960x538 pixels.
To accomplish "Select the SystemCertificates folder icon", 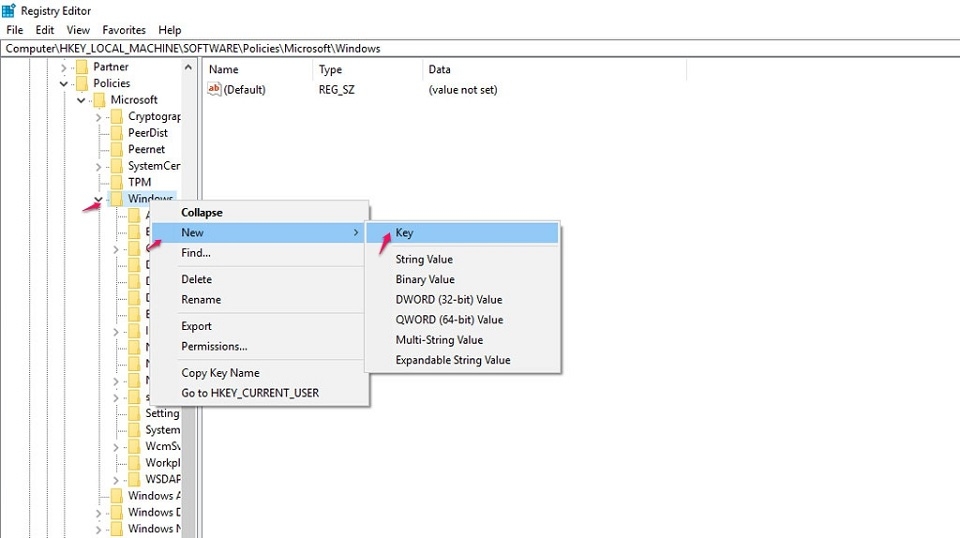I will tap(116, 166).
